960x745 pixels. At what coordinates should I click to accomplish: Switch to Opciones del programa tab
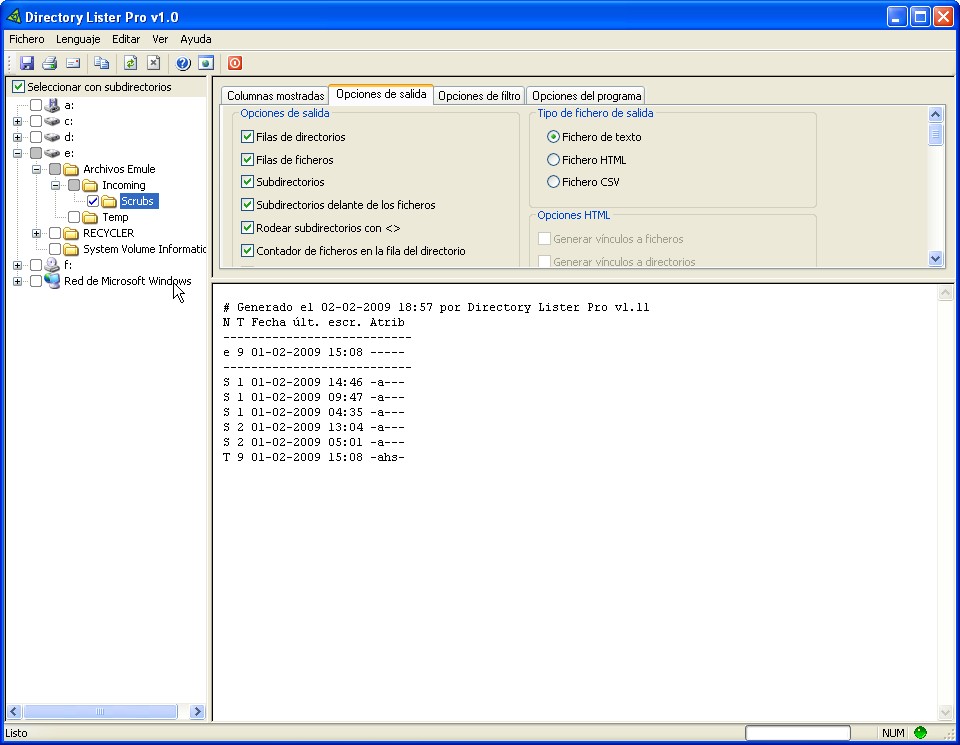tap(586, 96)
